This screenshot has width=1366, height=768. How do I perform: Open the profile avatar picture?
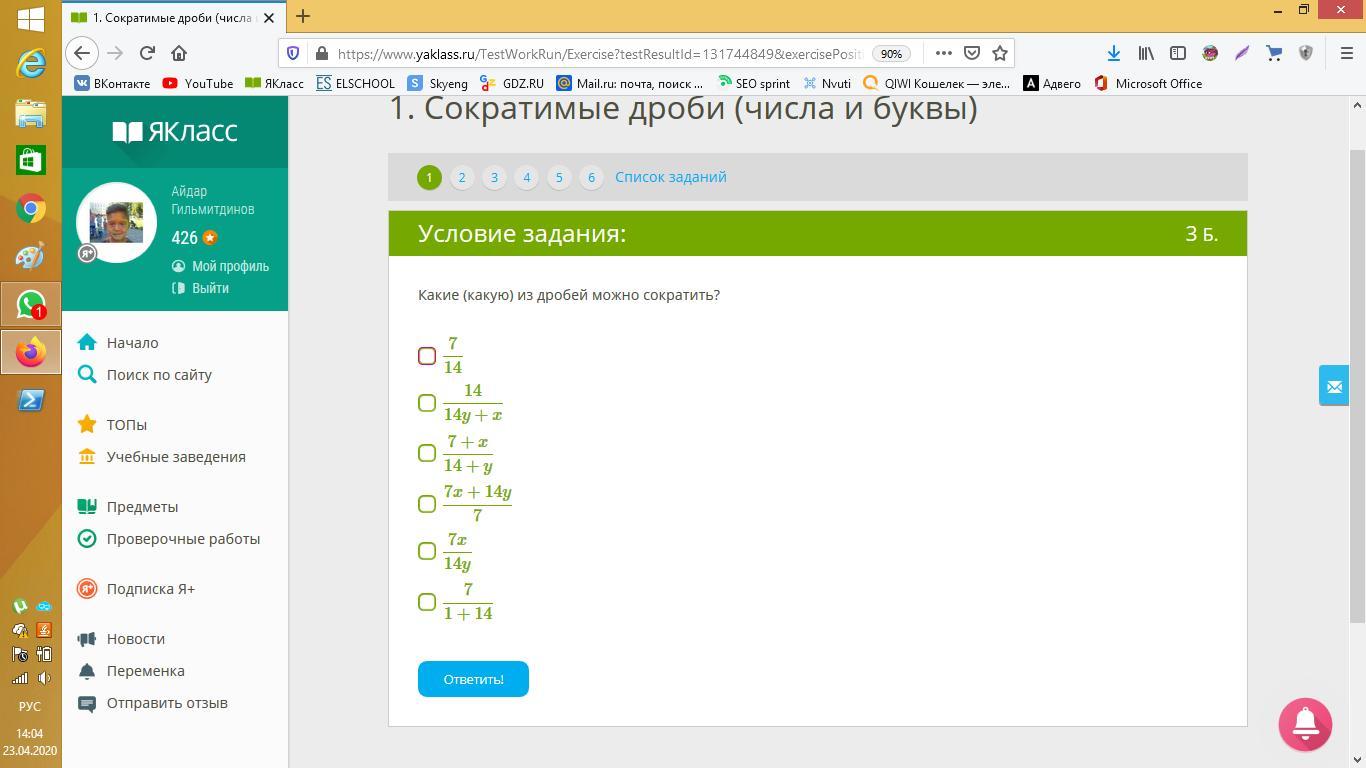116,222
